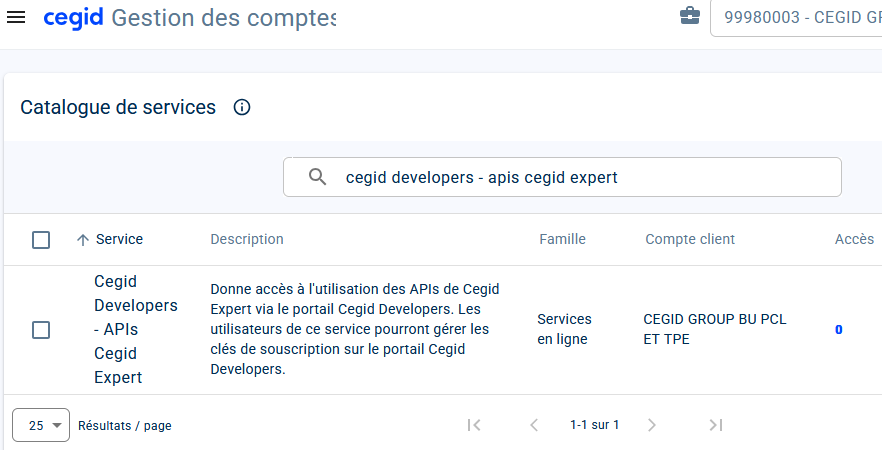Screen dimensions: 882x450
Task: Show info about Catalogue de services
Action: coord(241,107)
